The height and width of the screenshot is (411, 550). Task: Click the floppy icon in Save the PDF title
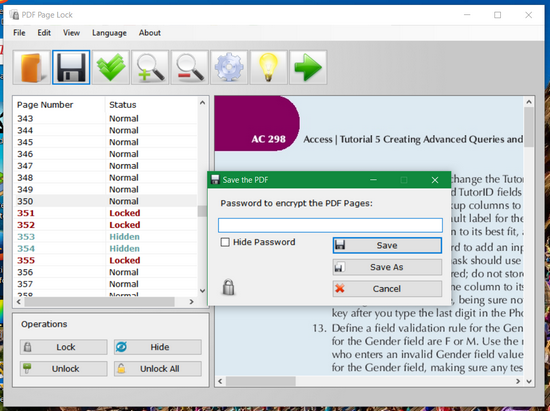coord(215,180)
